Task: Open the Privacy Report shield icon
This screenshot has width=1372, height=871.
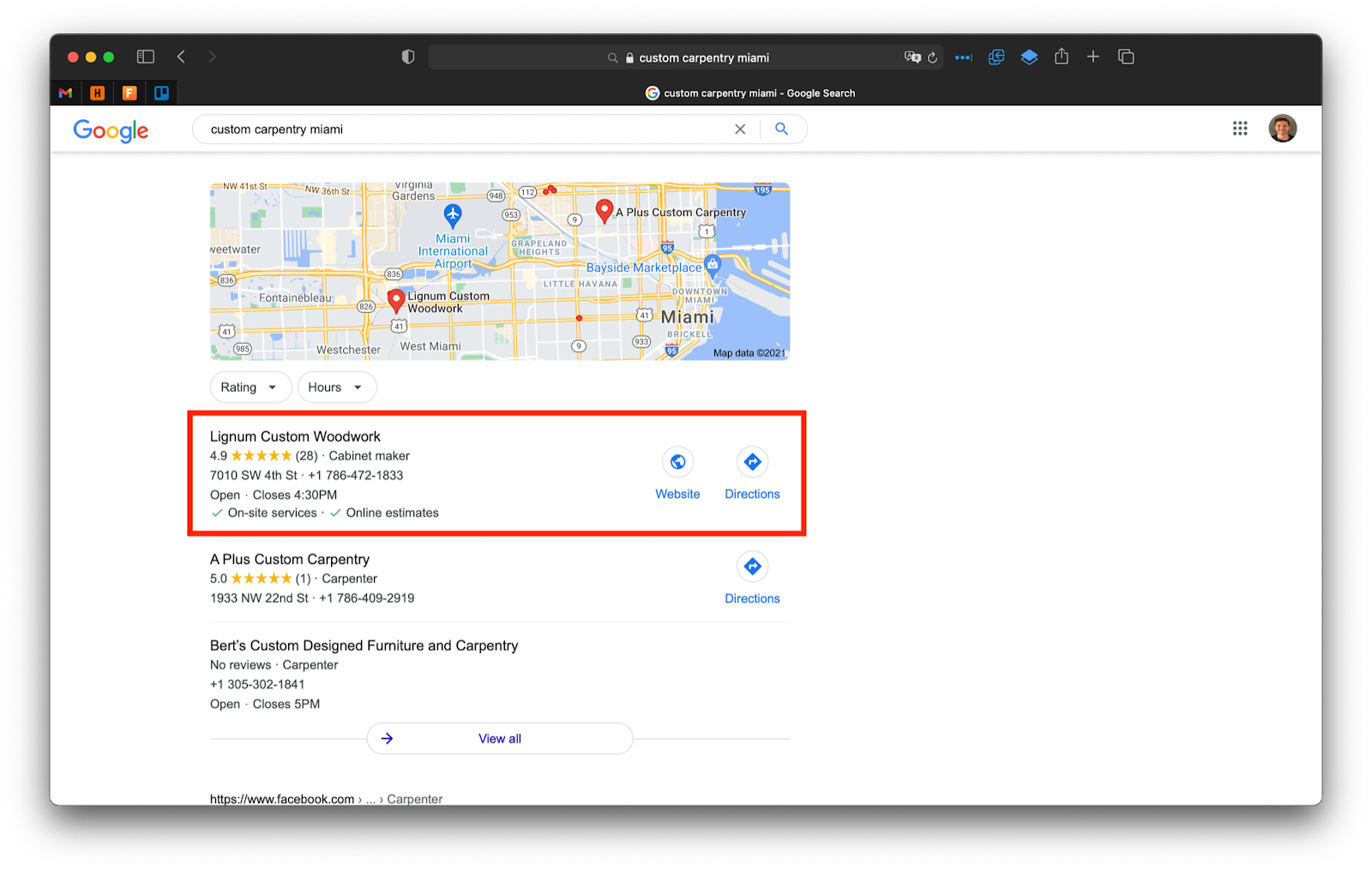Action: point(408,57)
